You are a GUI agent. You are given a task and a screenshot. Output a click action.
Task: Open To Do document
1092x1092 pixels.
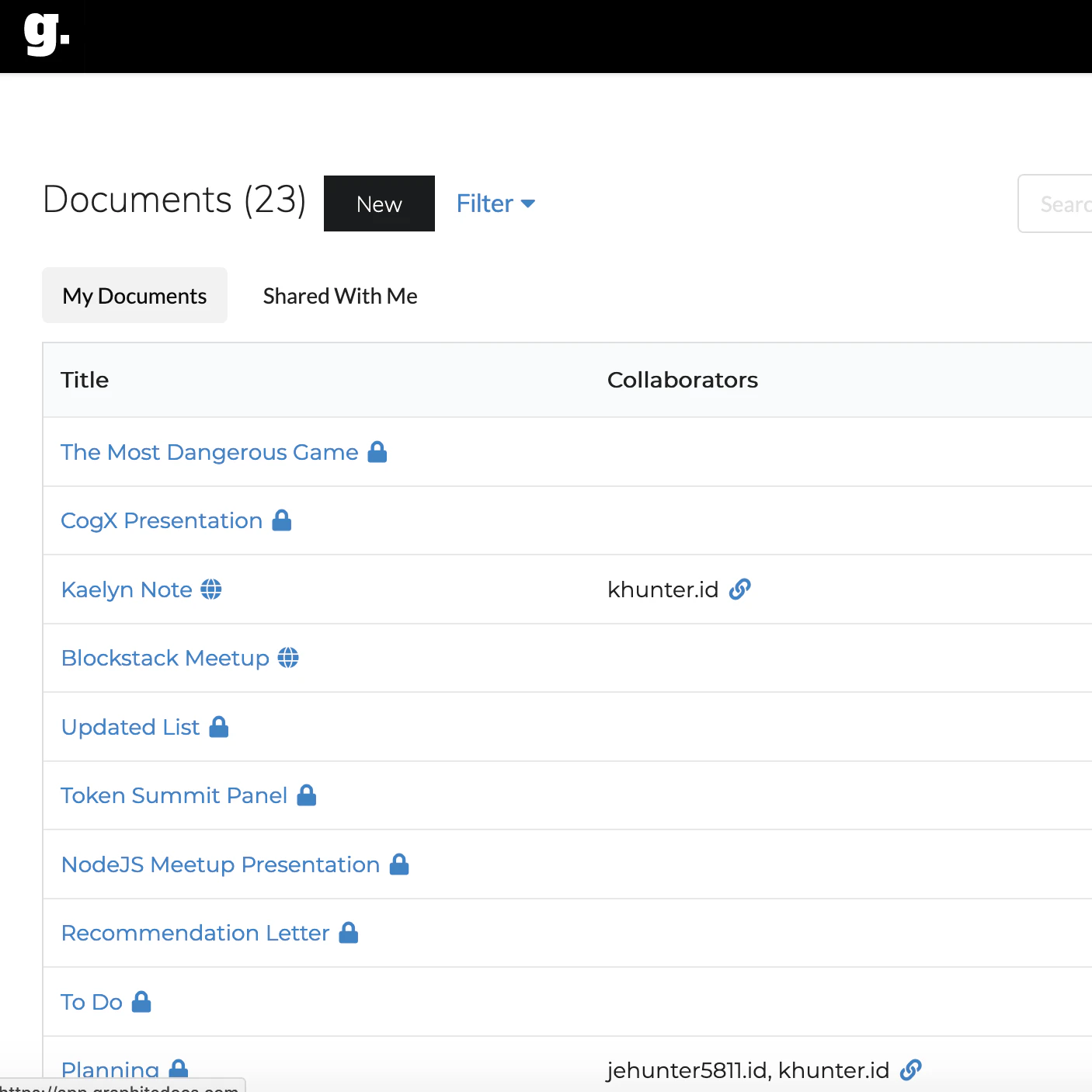[x=92, y=1002]
